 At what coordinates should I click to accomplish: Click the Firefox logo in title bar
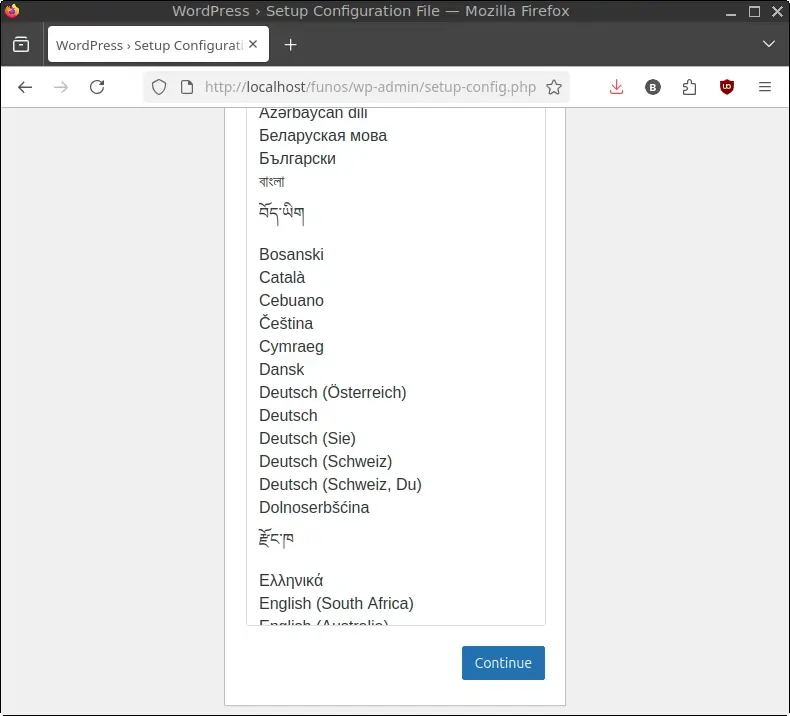coord(12,11)
